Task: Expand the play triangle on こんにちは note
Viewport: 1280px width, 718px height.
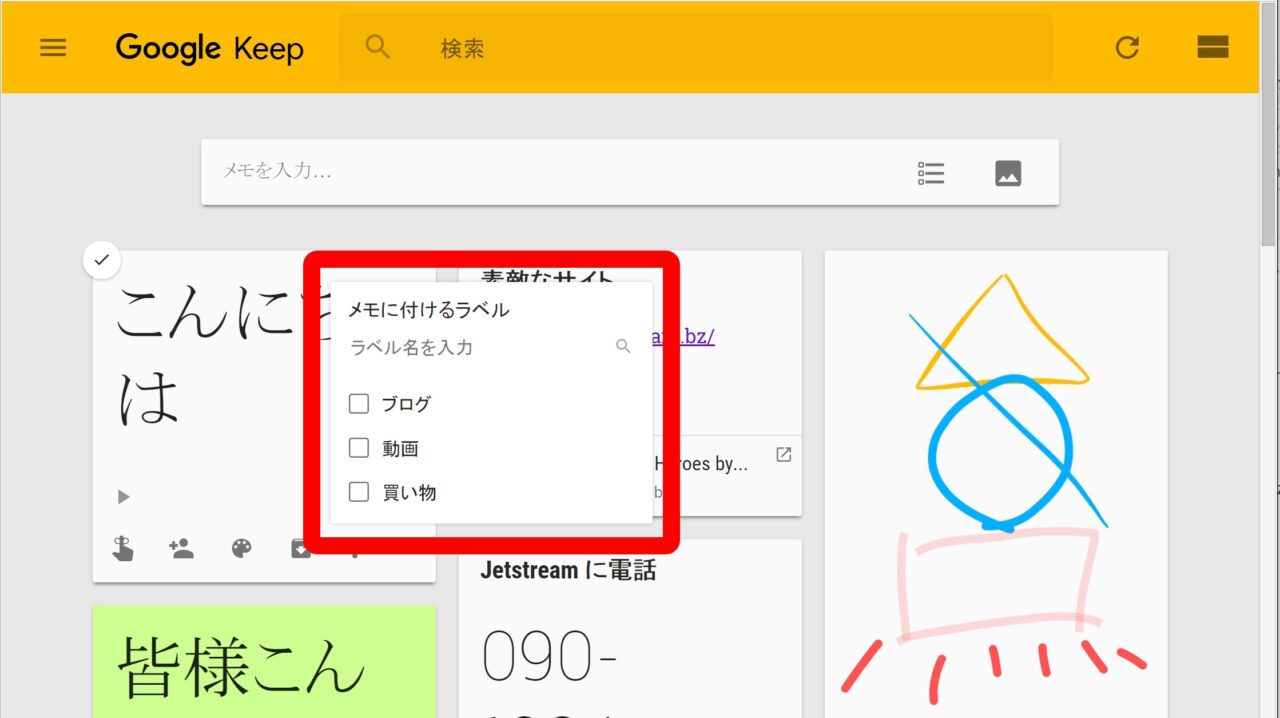Action: coord(124,497)
